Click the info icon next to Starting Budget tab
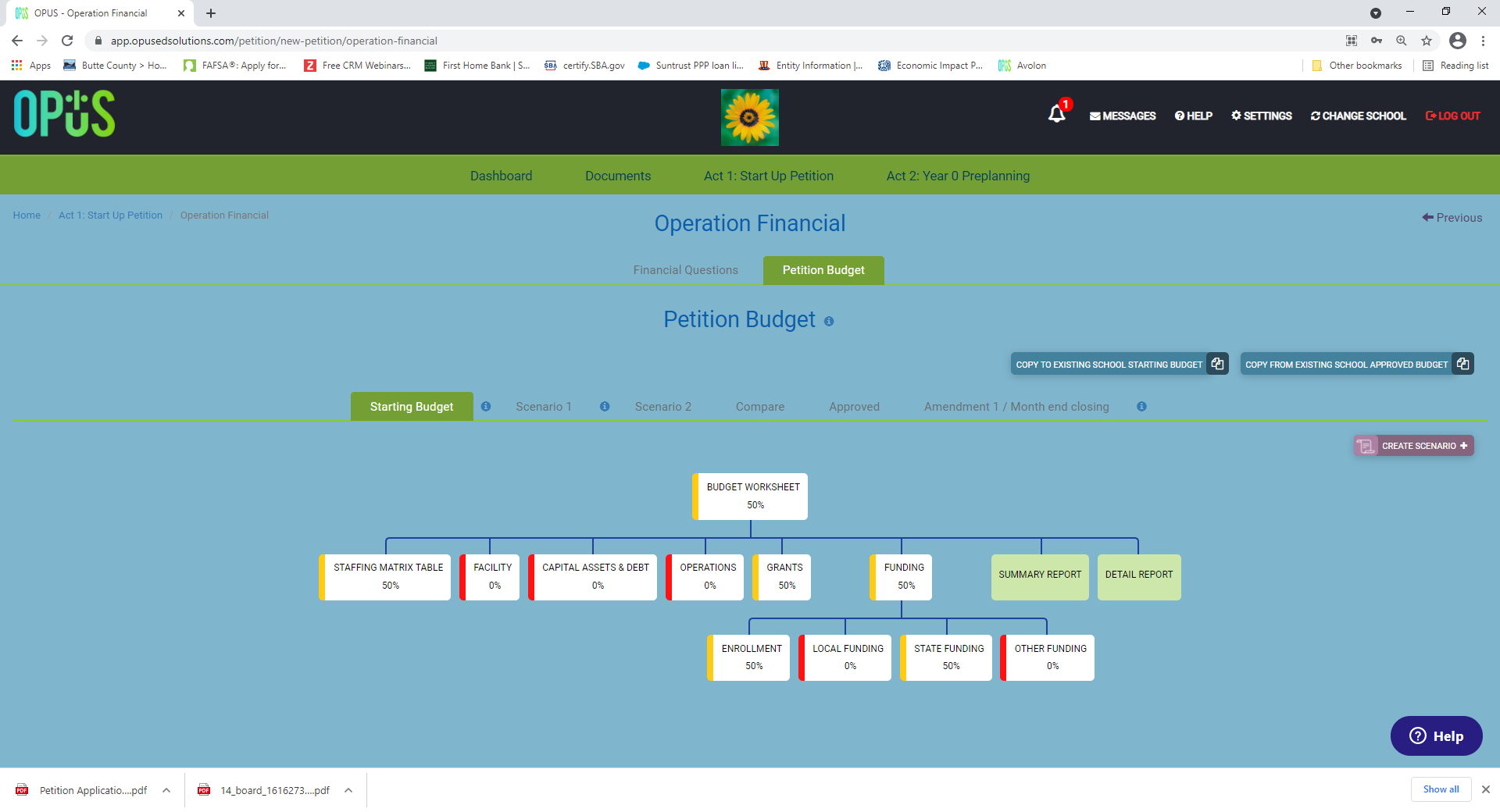 click(x=486, y=407)
